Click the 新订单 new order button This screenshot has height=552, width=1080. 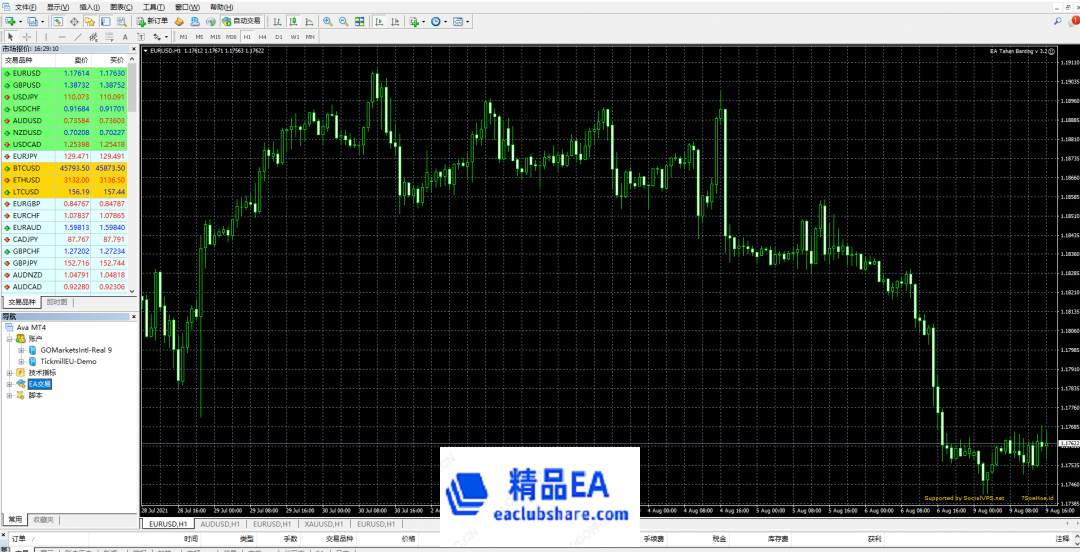click(153, 21)
